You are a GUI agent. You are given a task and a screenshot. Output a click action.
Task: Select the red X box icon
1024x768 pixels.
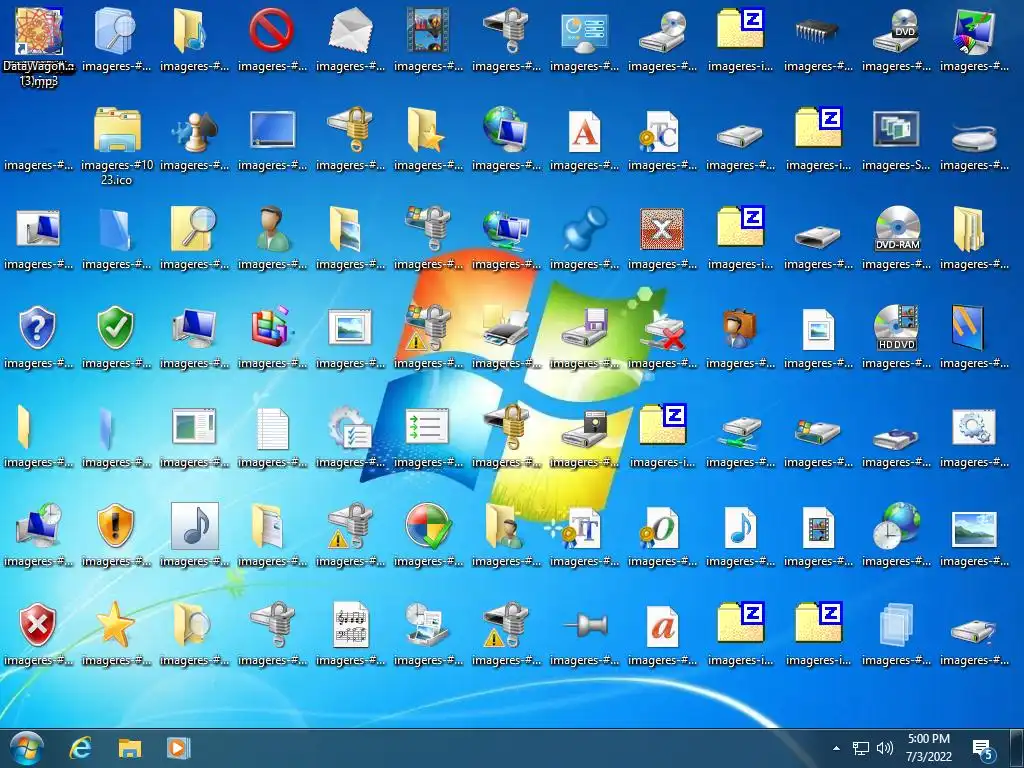(662, 229)
